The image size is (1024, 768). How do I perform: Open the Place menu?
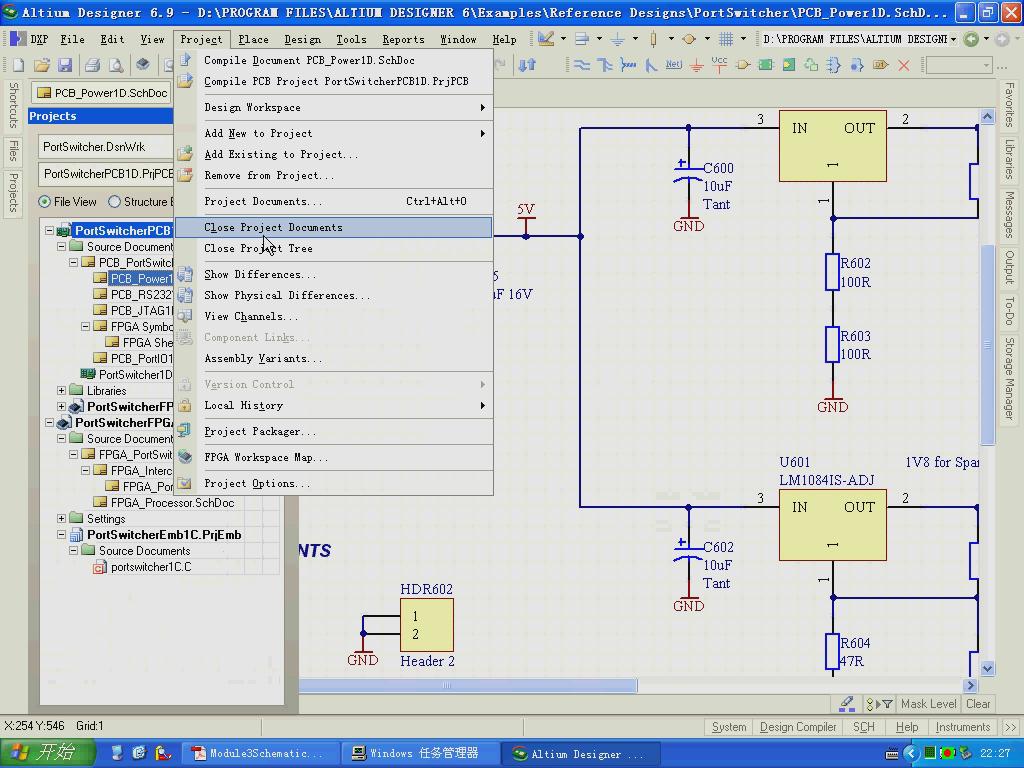click(x=253, y=39)
